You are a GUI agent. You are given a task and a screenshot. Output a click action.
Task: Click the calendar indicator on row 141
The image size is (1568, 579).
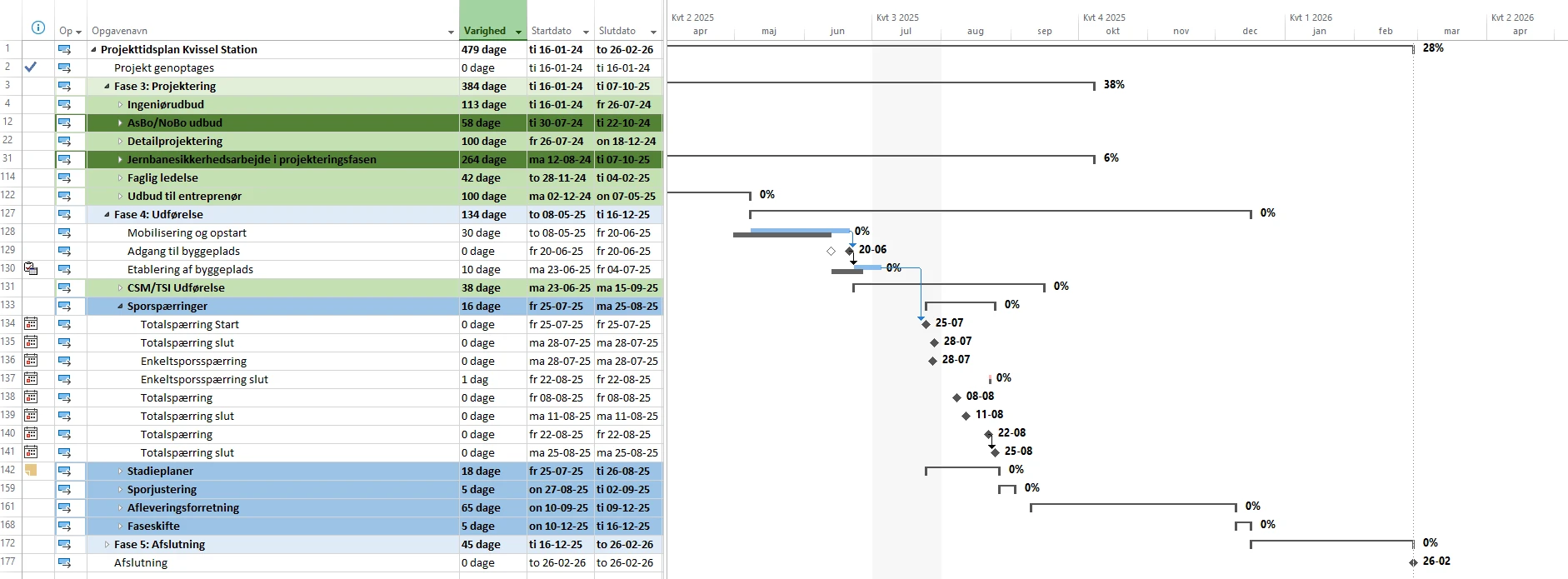[31, 452]
